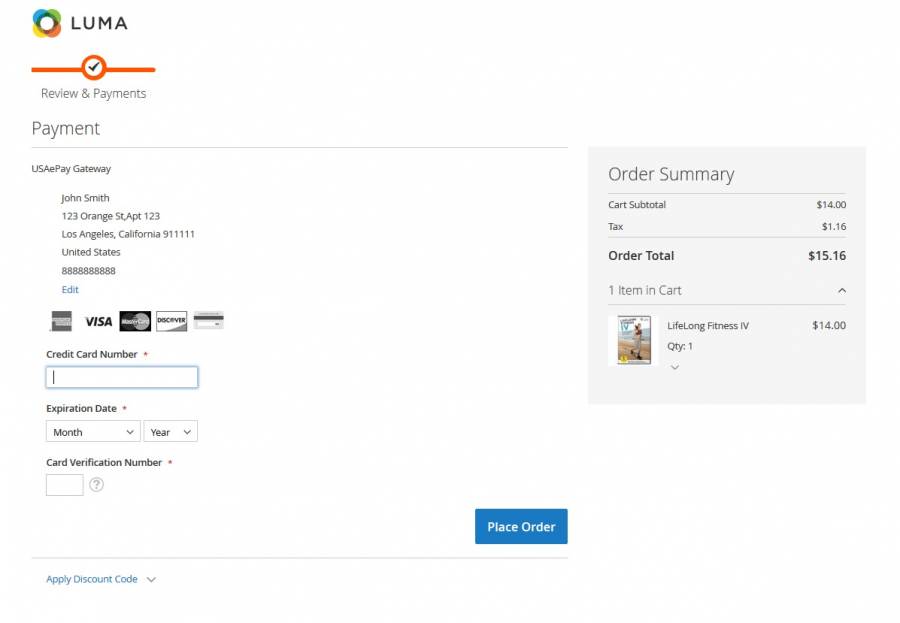Click the generic credit card icon
This screenshot has height=623, width=900.
(208, 321)
